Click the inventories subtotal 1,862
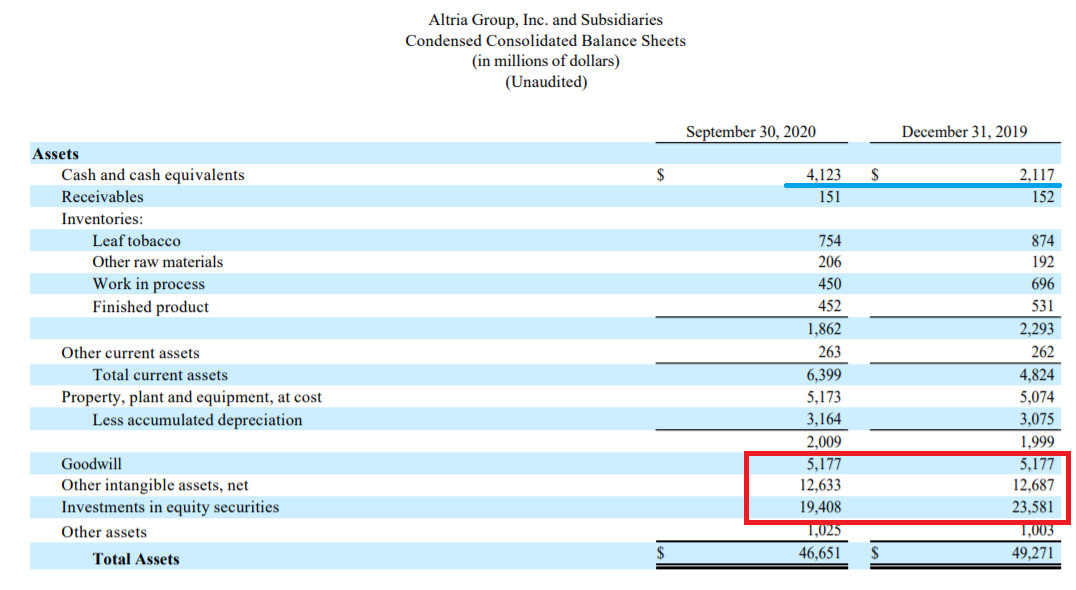Image resolution: width=1076 pixels, height=590 pixels. 823,329
